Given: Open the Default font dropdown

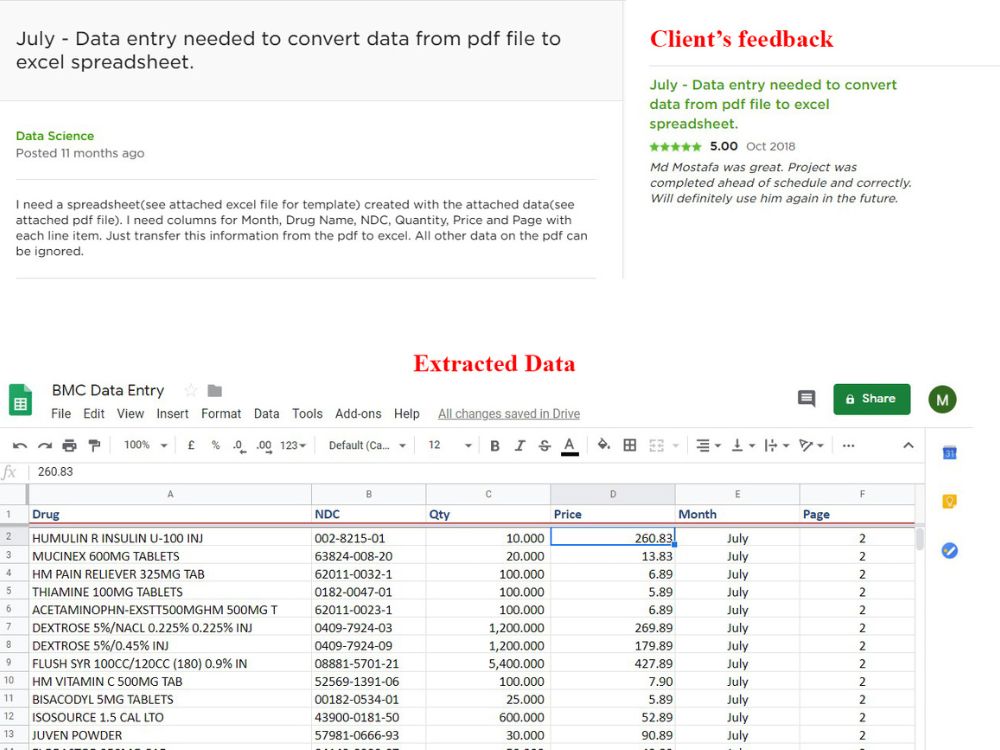Looking at the screenshot, I should (363, 445).
